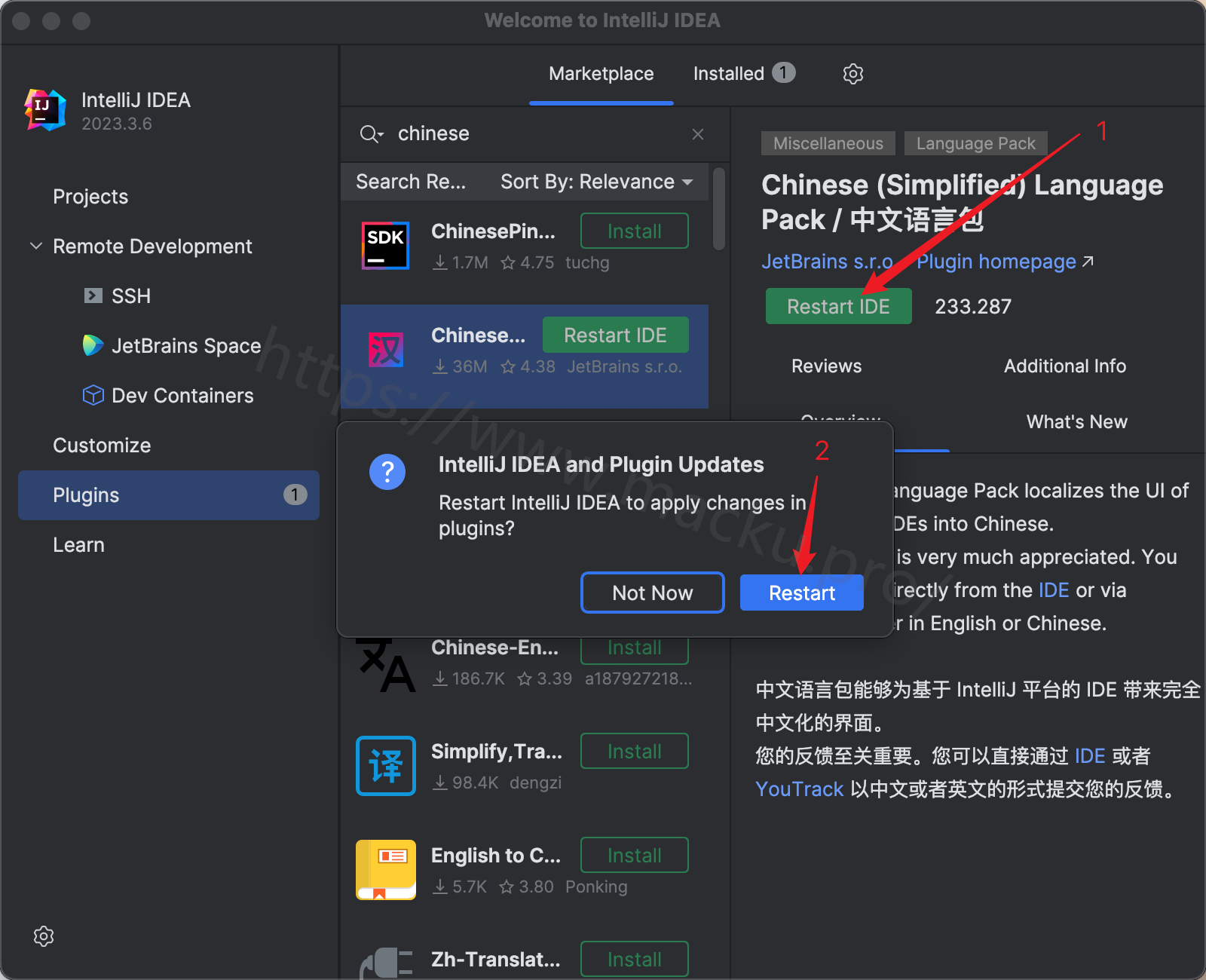Click the ChinesePin... plugin name
The width and height of the screenshot is (1206, 980).
coord(493,231)
